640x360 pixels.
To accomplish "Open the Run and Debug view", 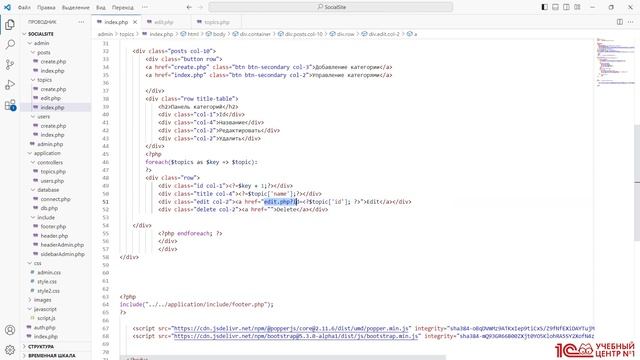I will pos(10,84).
